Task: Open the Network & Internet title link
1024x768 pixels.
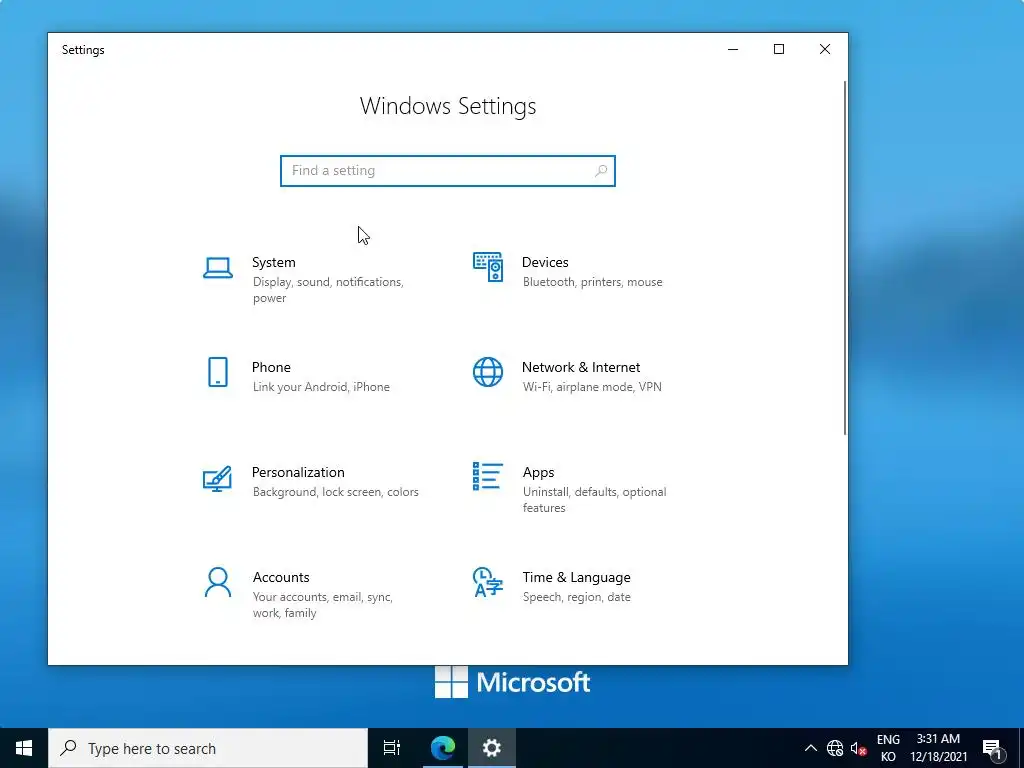Action: coord(581,368)
